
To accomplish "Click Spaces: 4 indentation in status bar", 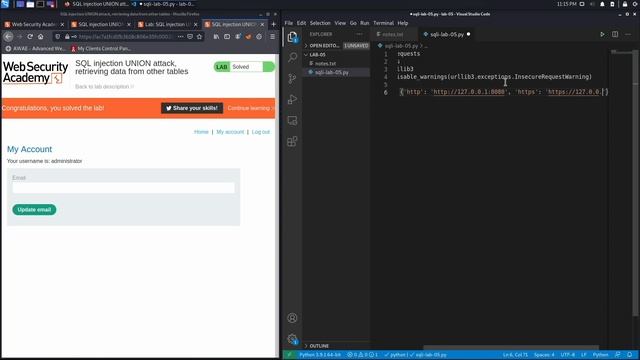I will click(x=544, y=355).
